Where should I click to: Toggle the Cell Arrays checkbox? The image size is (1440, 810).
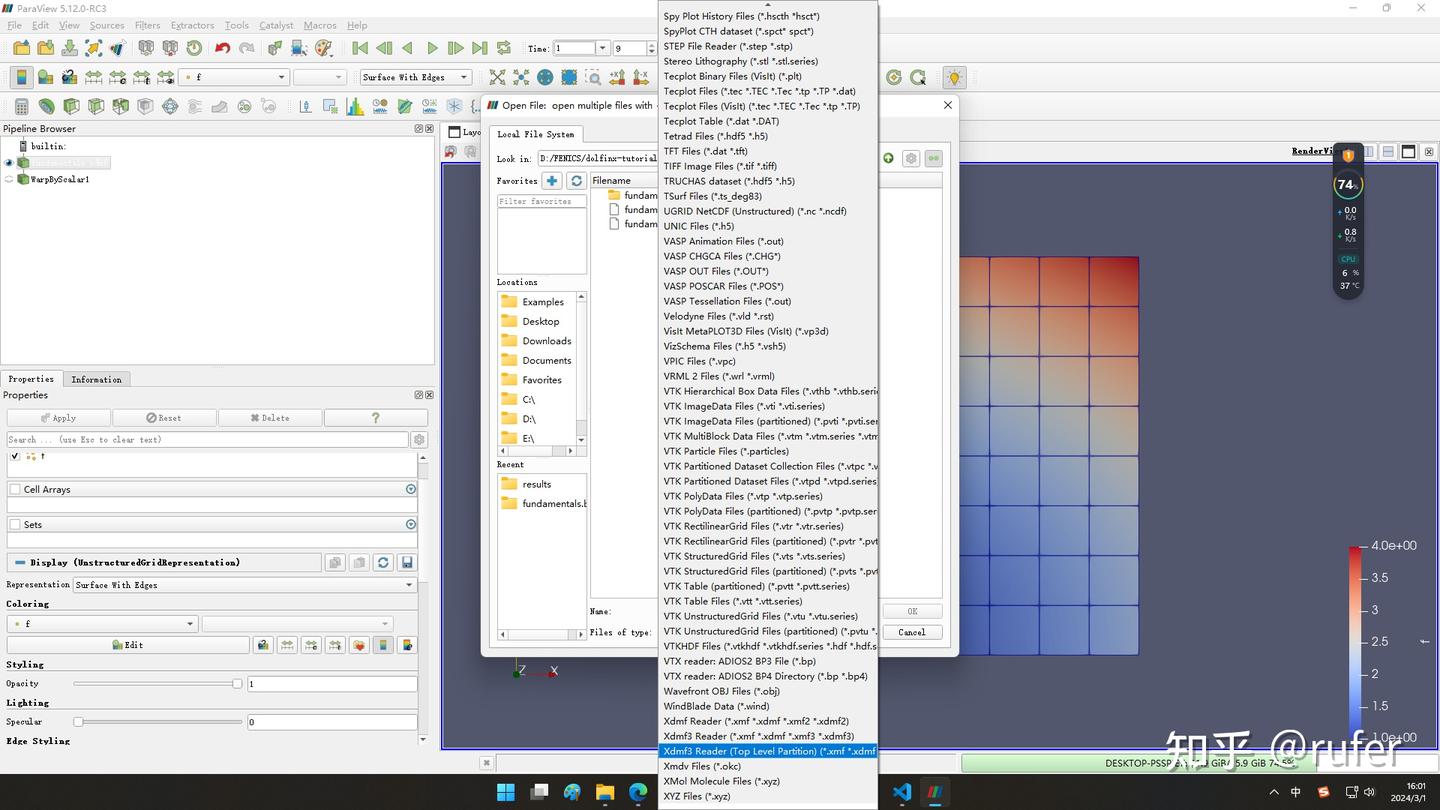click(x=15, y=490)
